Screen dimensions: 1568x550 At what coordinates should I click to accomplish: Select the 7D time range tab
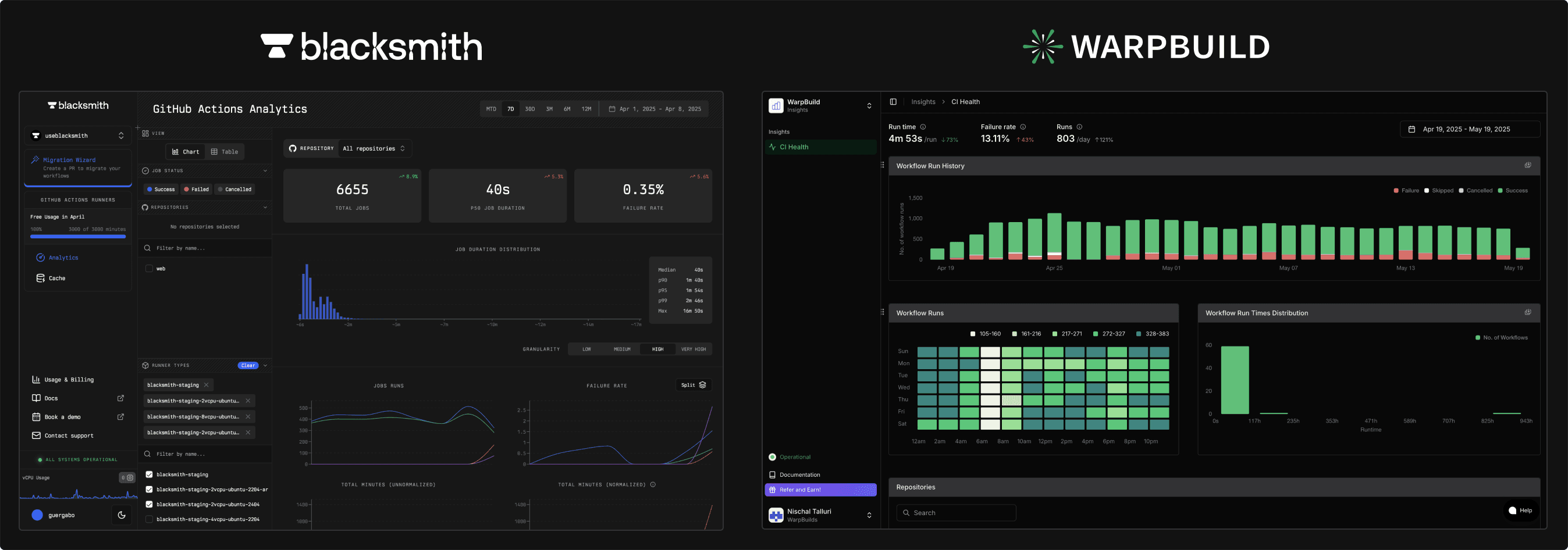point(510,108)
